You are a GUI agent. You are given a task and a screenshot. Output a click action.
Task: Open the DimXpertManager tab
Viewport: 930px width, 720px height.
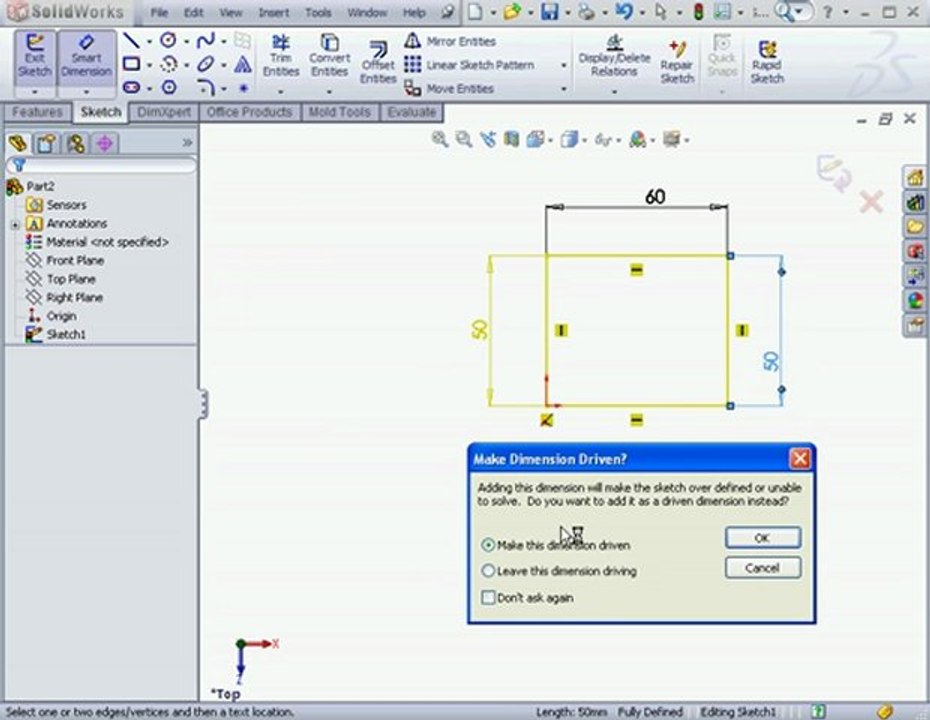(x=104, y=143)
